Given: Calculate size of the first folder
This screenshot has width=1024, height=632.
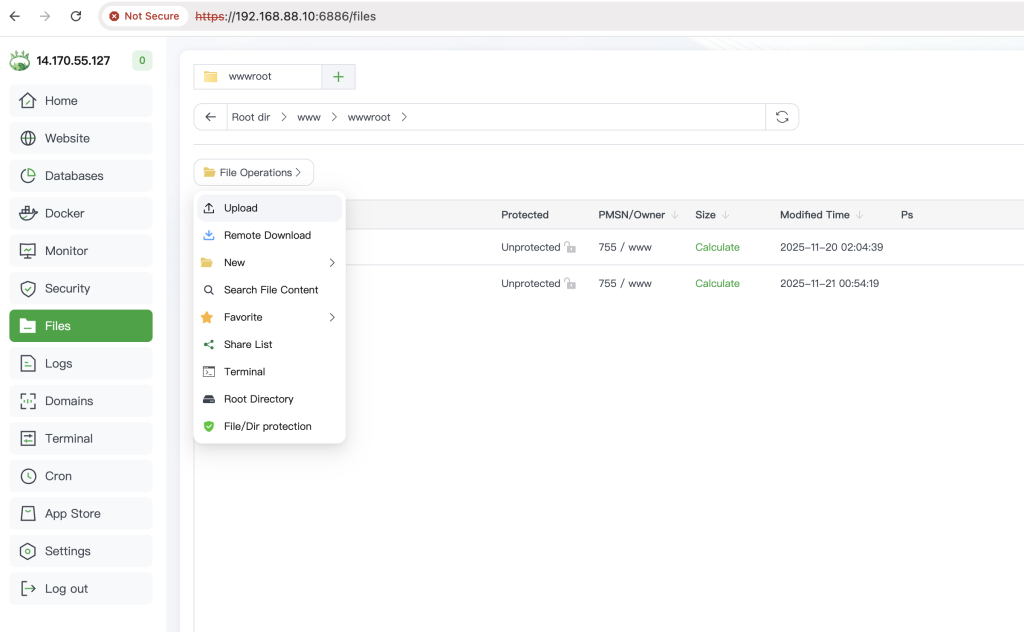Looking at the screenshot, I should pos(717,247).
